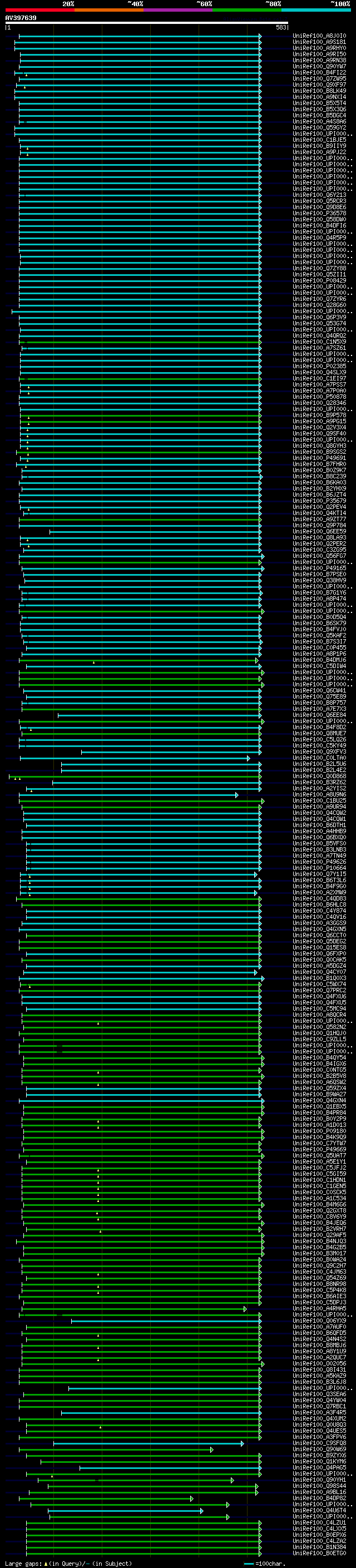
Task: Click the UniRef100_A9NXI4 label
Action: pyautogui.click(x=319, y=97)
